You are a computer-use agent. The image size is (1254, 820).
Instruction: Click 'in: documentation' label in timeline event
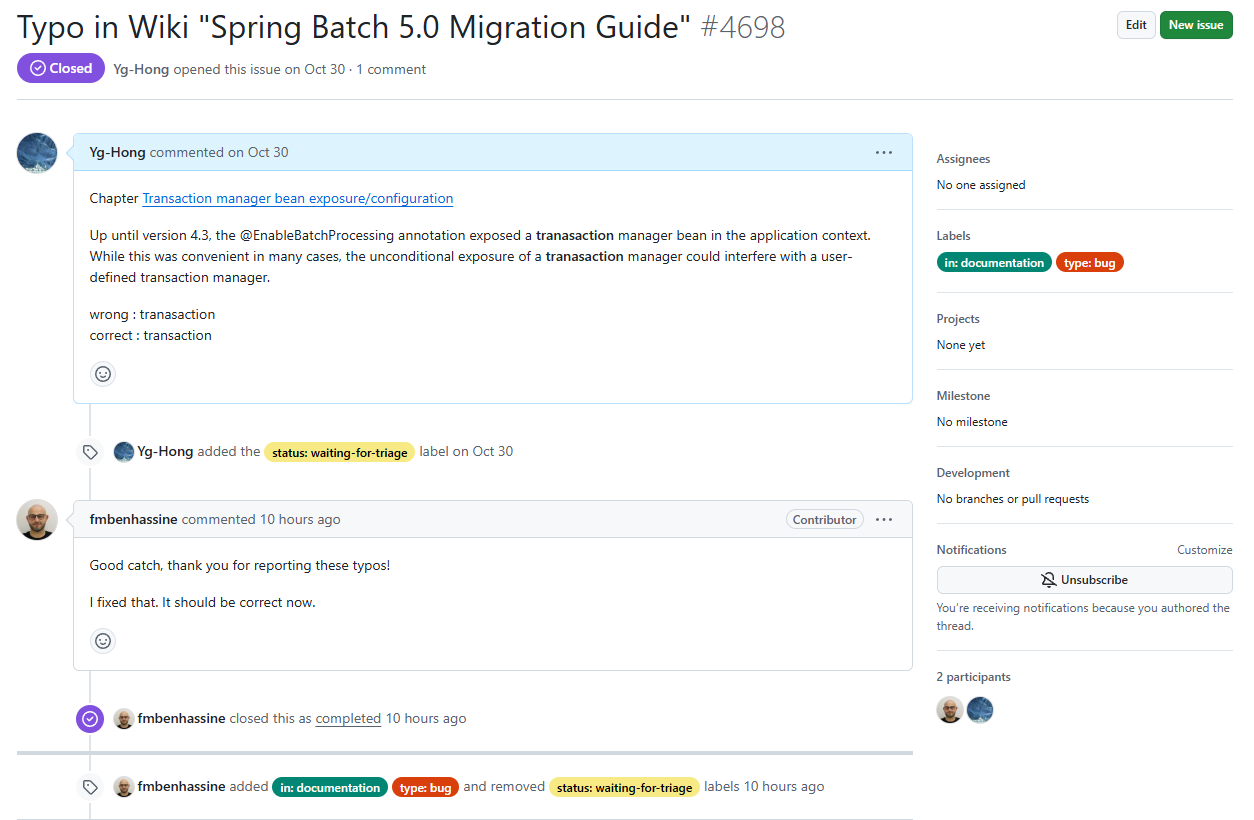(x=330, y=788)
